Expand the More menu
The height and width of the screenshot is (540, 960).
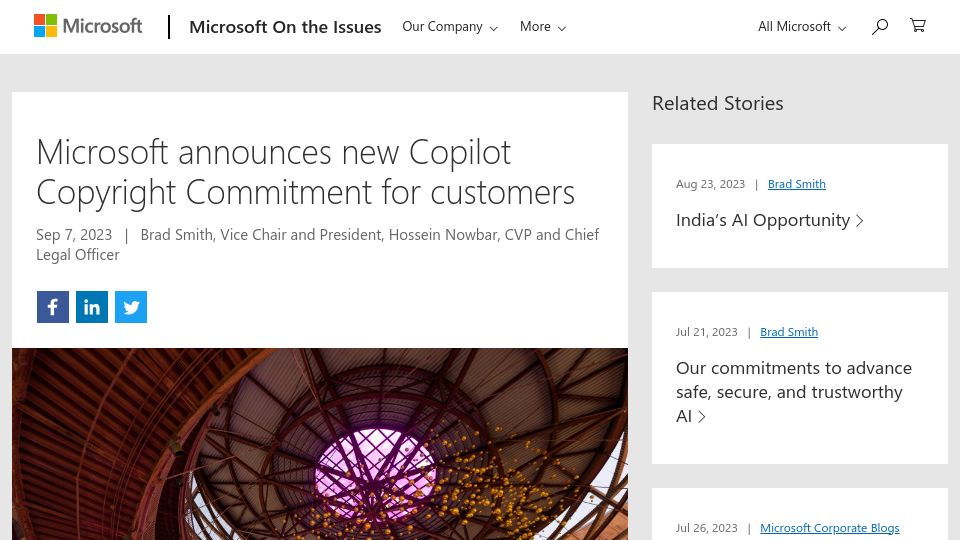click(543, 27)
